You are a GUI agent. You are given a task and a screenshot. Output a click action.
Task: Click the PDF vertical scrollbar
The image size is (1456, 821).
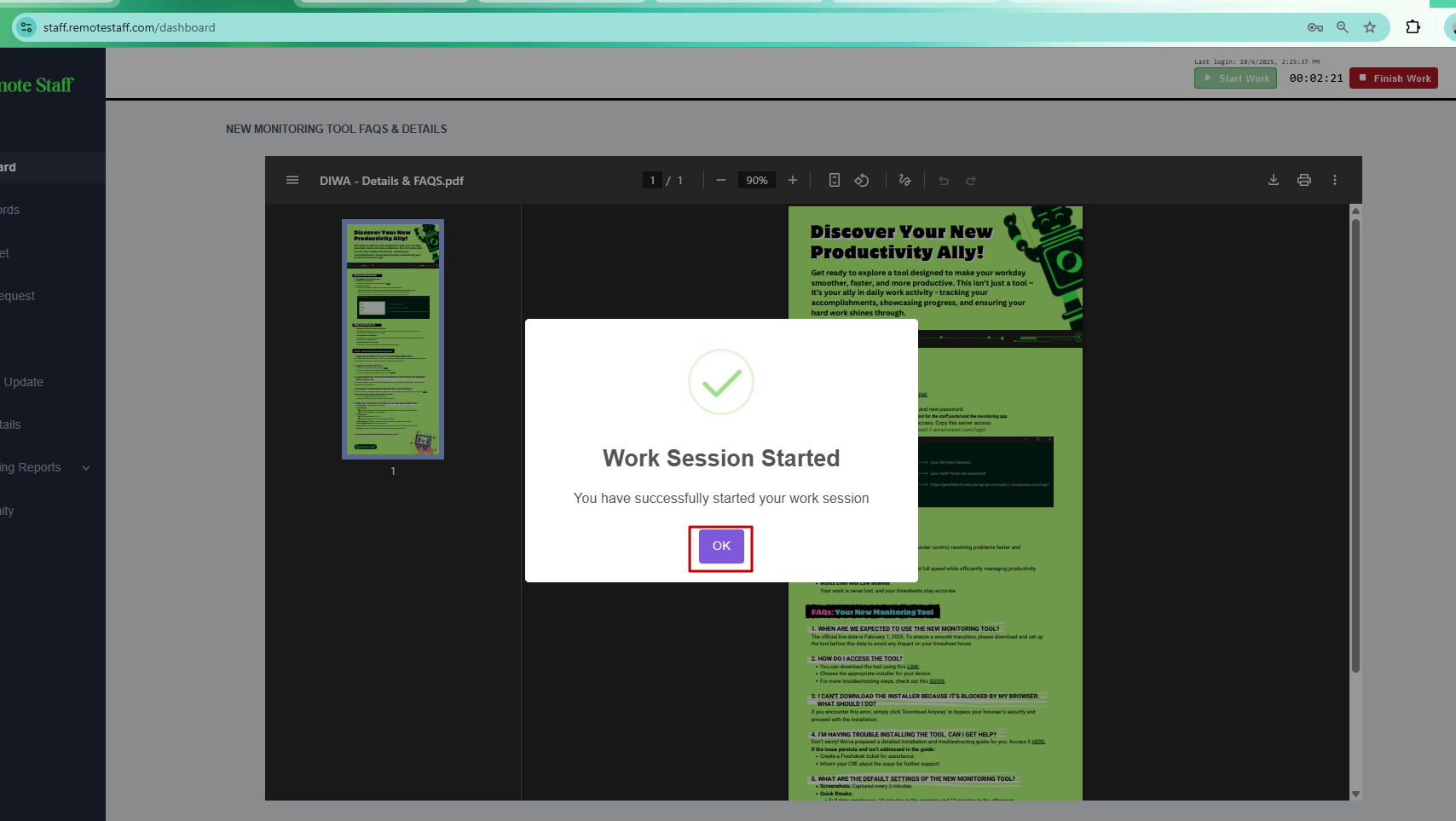[1355, 446]
